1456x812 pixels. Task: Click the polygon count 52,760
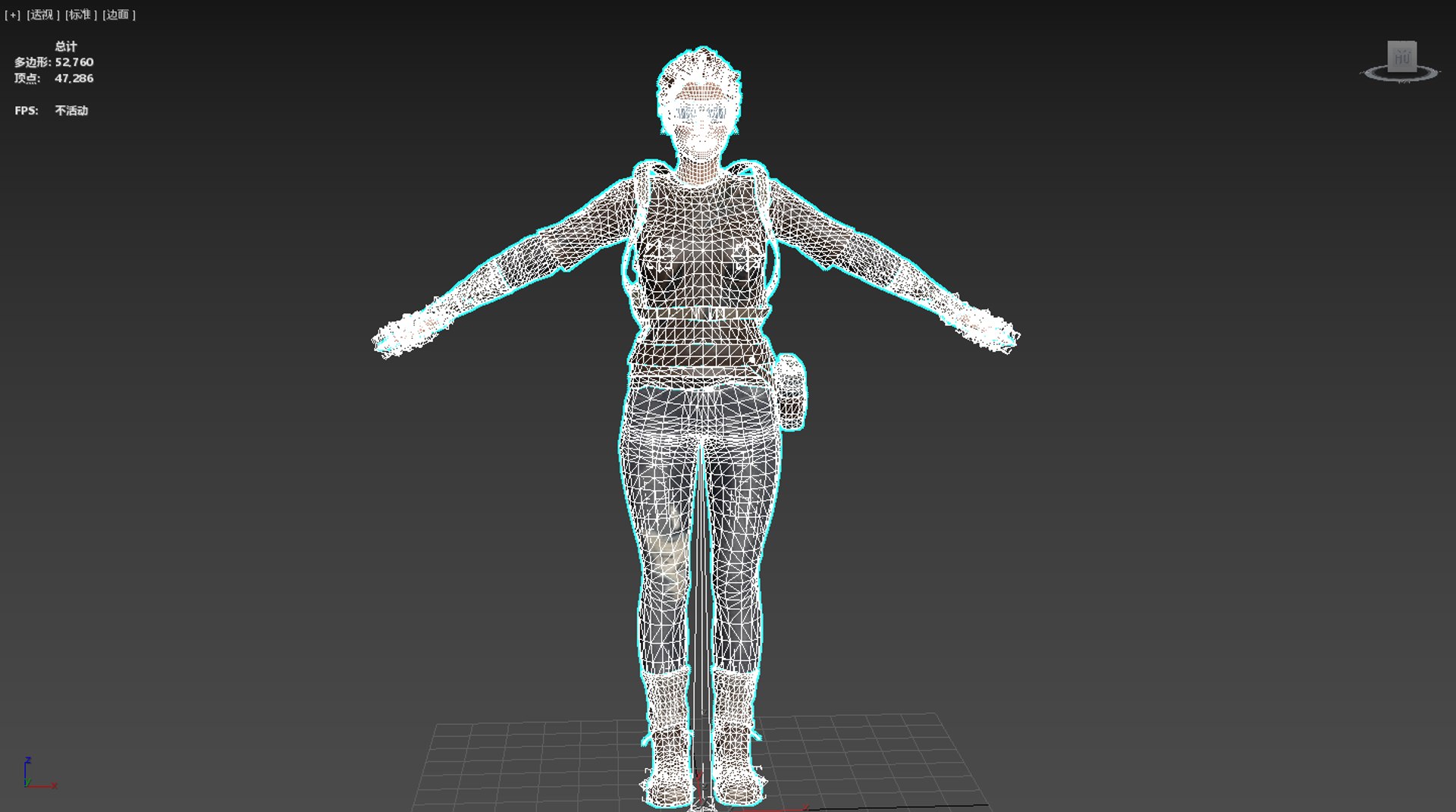(x=74, y=62)
